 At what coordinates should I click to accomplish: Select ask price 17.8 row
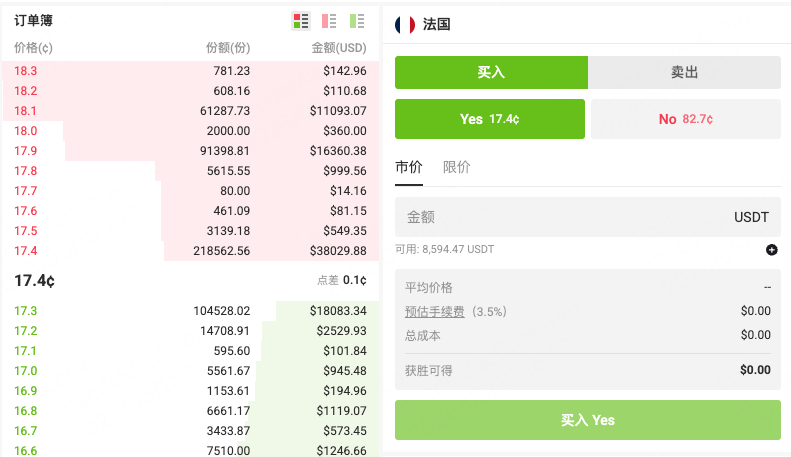pos(191,171)
